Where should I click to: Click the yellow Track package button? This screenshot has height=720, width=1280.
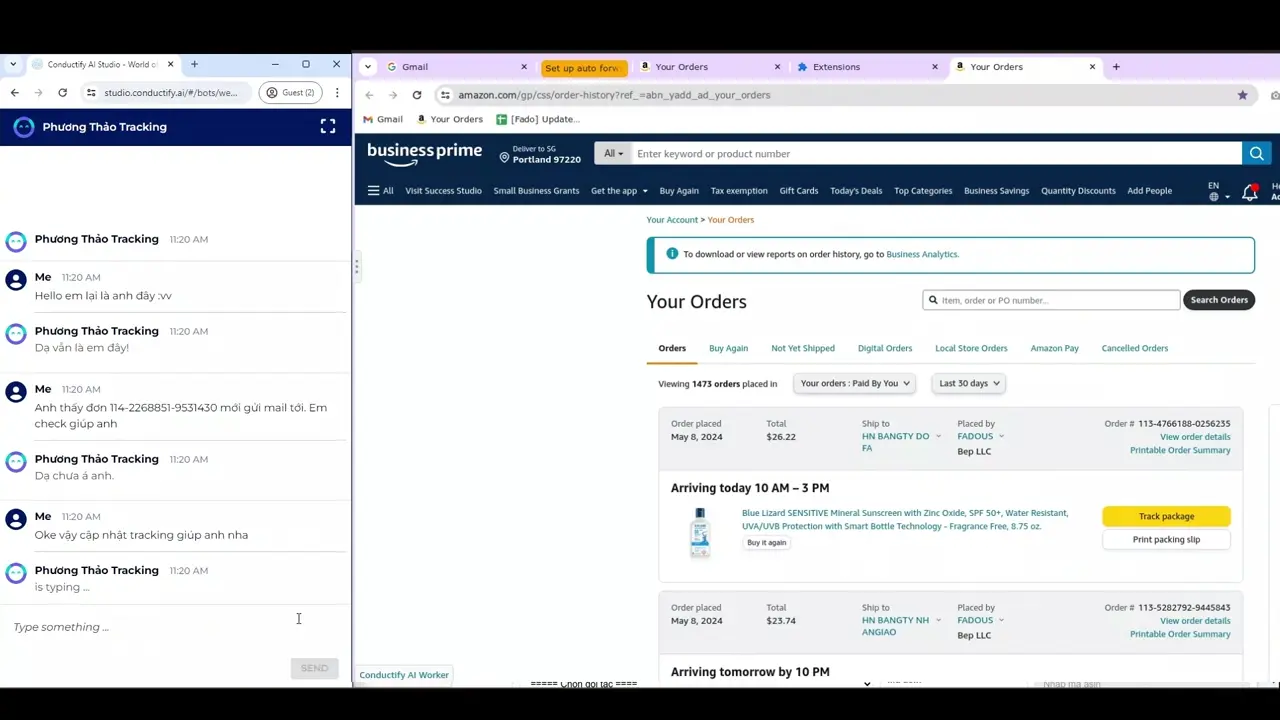[x=1166, y=516]
